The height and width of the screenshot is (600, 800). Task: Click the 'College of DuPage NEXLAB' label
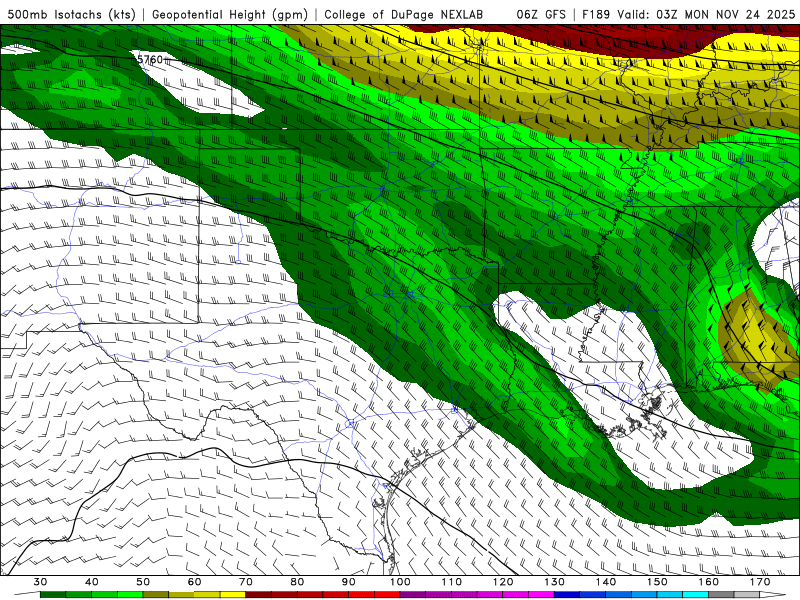coord(403,14)
